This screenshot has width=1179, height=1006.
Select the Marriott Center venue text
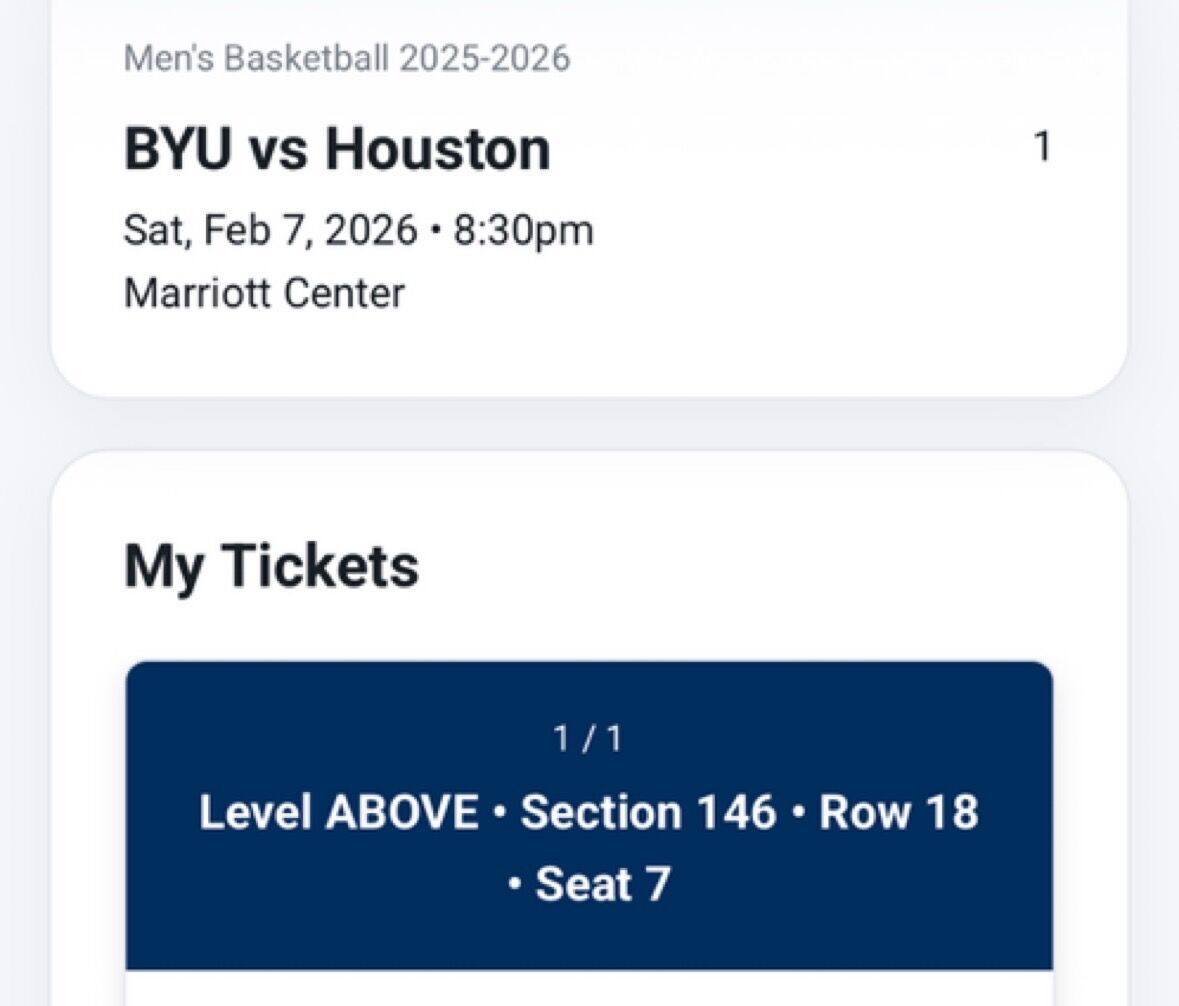tap(263, 292)
